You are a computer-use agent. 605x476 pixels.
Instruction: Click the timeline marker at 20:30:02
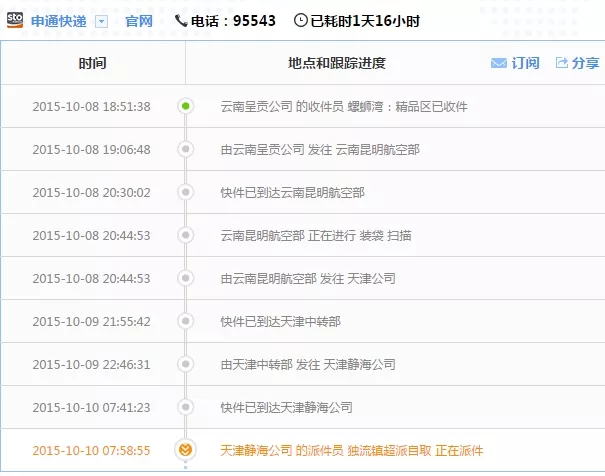(x=186, y=192)
